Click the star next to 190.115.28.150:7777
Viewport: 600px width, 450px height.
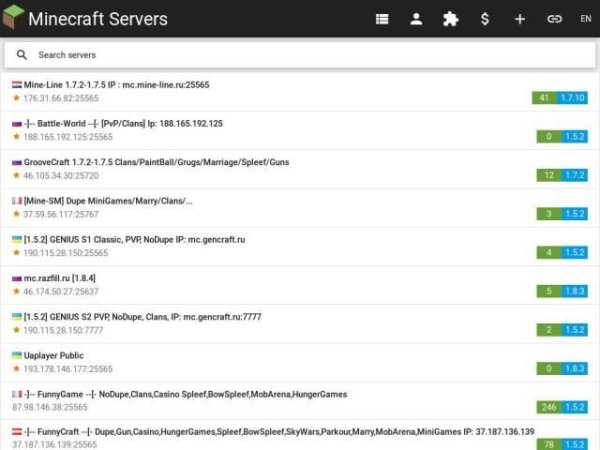tap(16, 330)
